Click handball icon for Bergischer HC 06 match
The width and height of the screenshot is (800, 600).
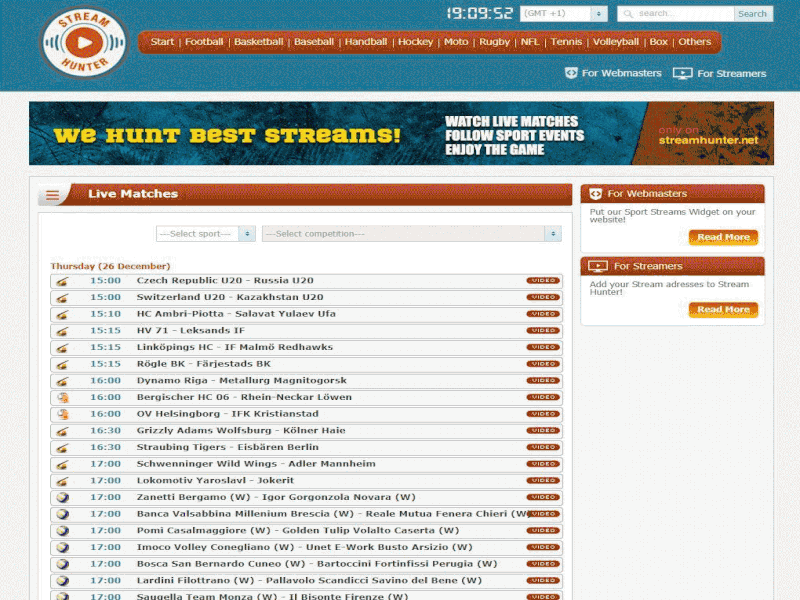63,397
